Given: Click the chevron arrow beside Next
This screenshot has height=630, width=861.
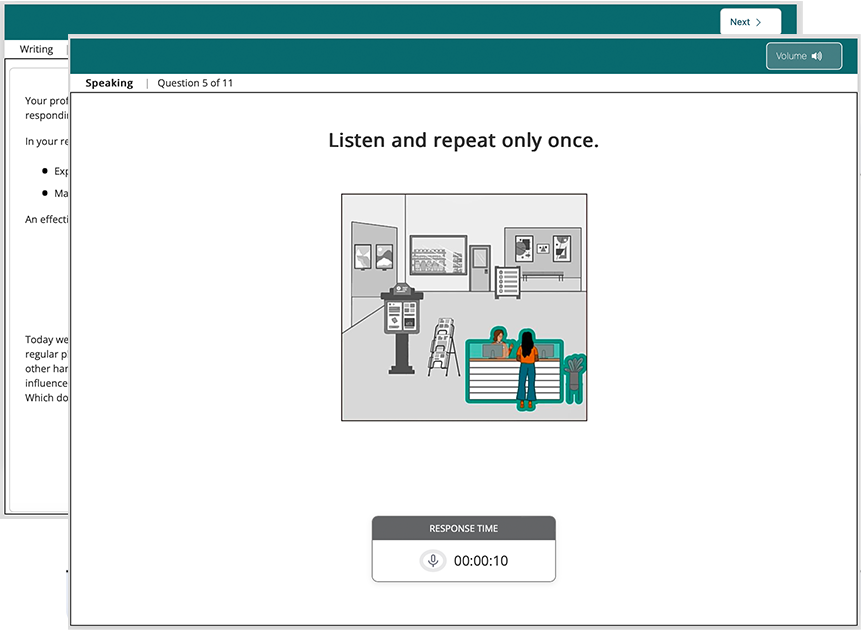Looking at the screenshot, I should pyautogui.click(x=759, y=22).
